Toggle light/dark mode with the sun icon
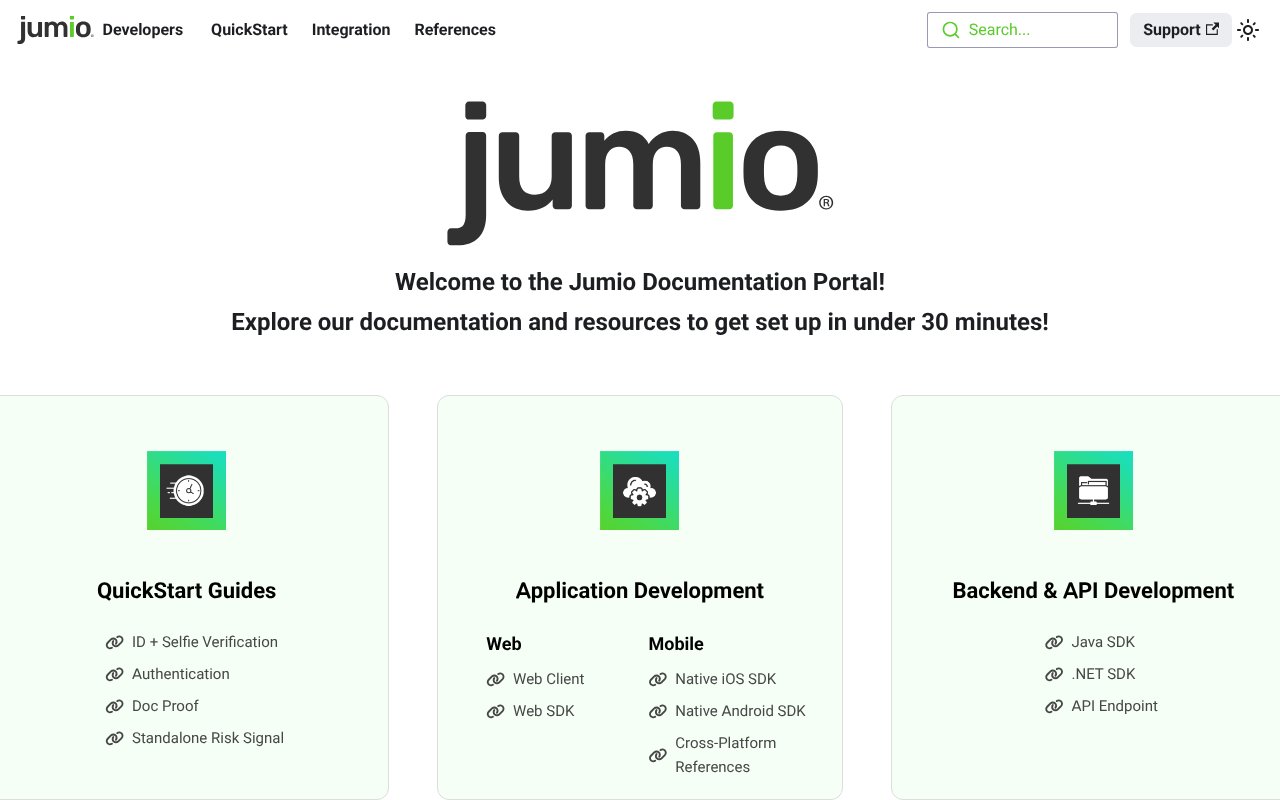Viewport: 1280px width, 800px height. (x=1248, y=30)
